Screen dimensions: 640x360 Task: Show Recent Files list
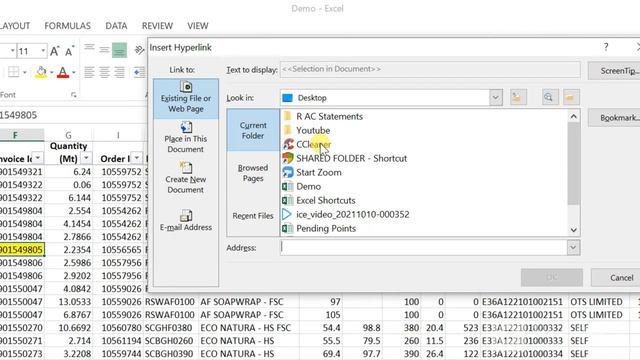click(x=253, y=216)
